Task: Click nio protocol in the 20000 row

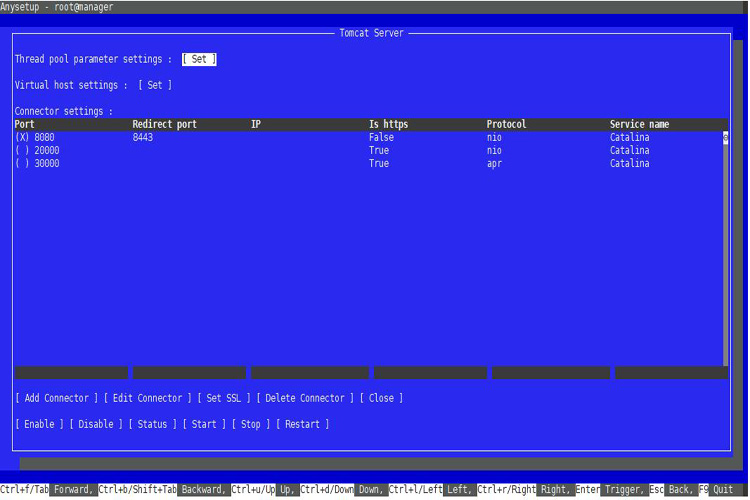Action: tap(494, 150)
